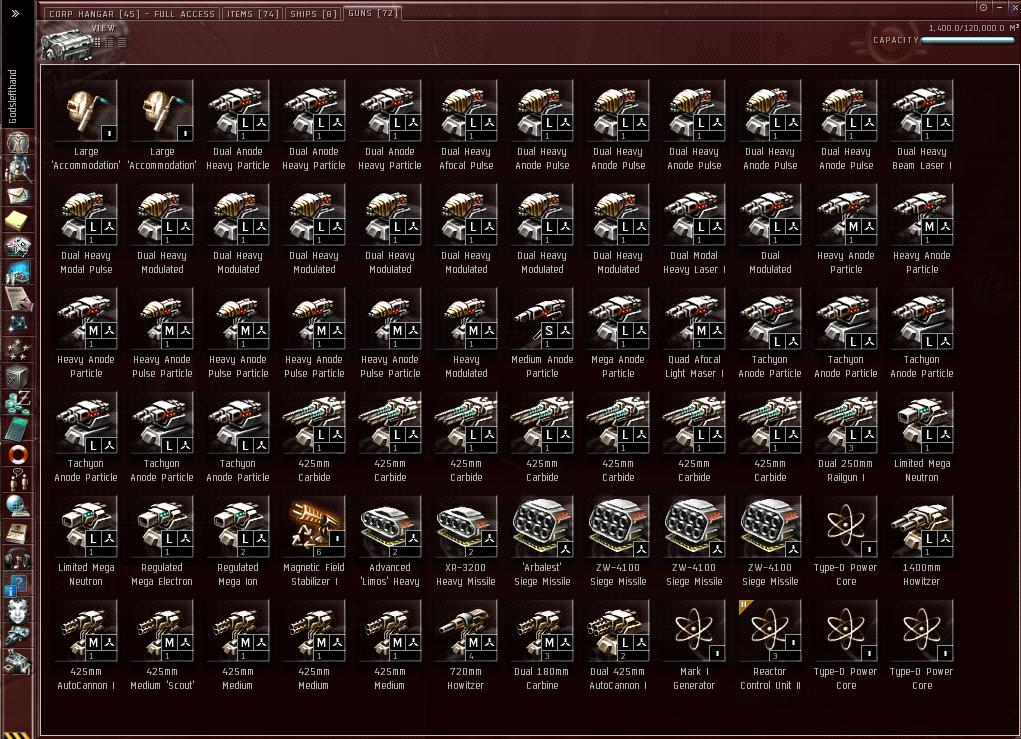Switch to details view mode
Image resolution: width=1021 pixels, height=739 pixels.
(109, 42)
